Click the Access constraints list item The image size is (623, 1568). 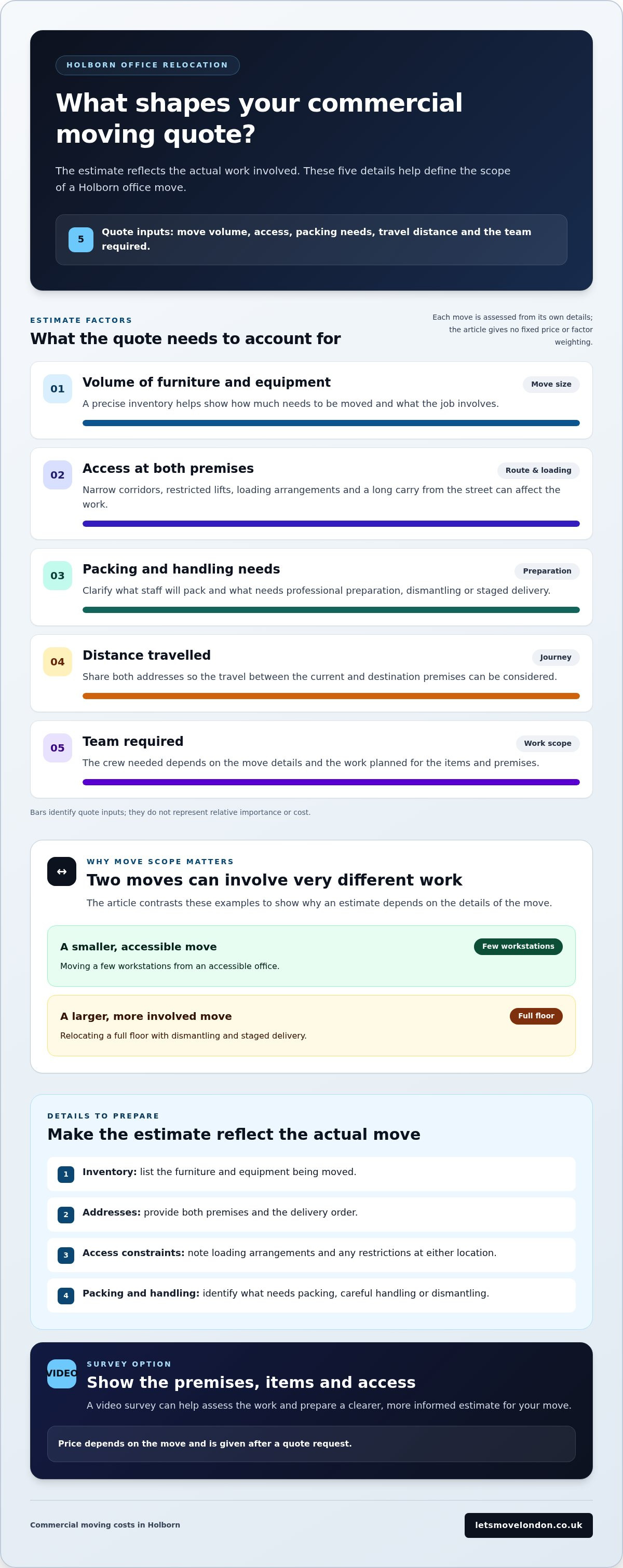tap(311, 1255)
